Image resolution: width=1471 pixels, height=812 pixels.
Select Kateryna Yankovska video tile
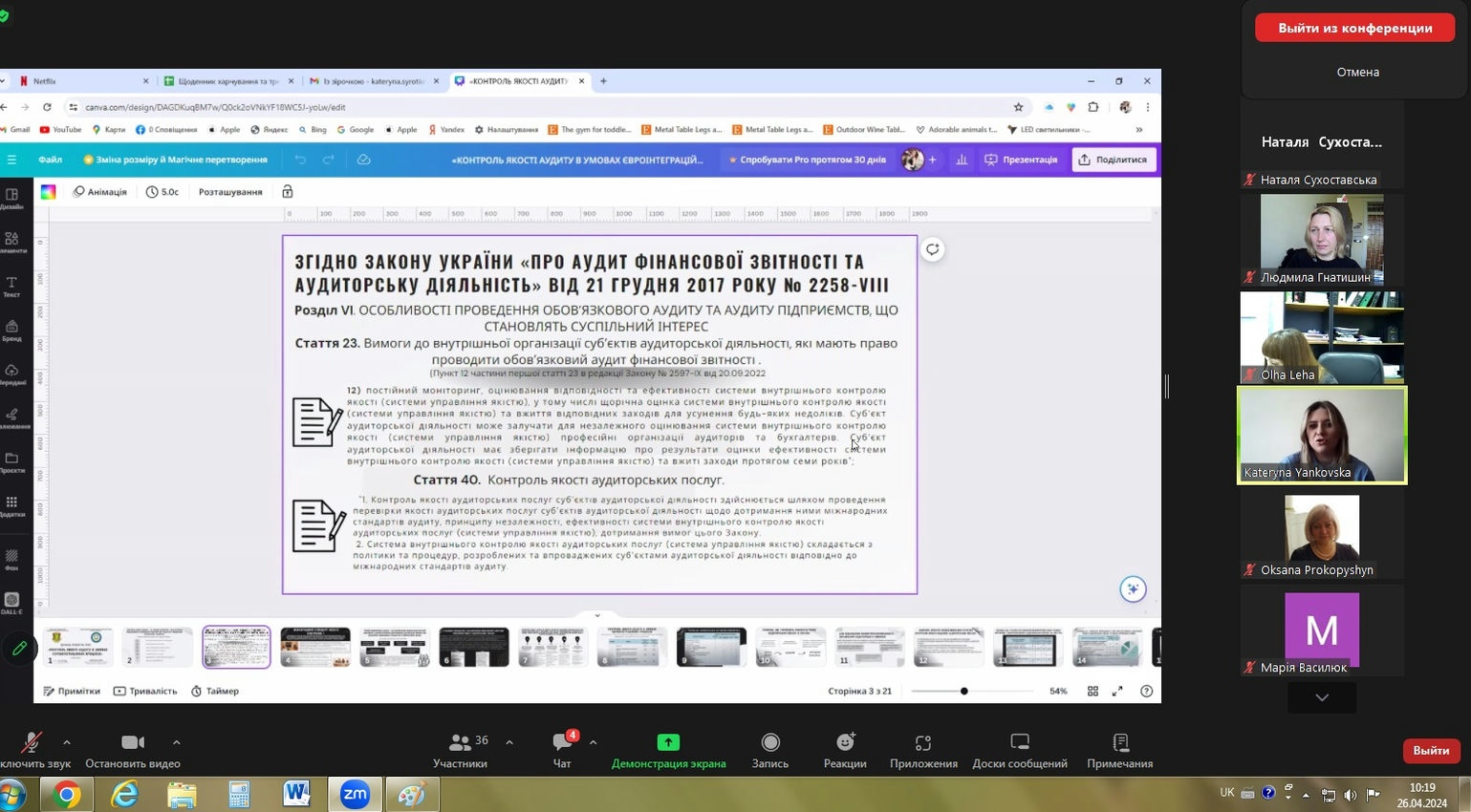pos(1322,435)
